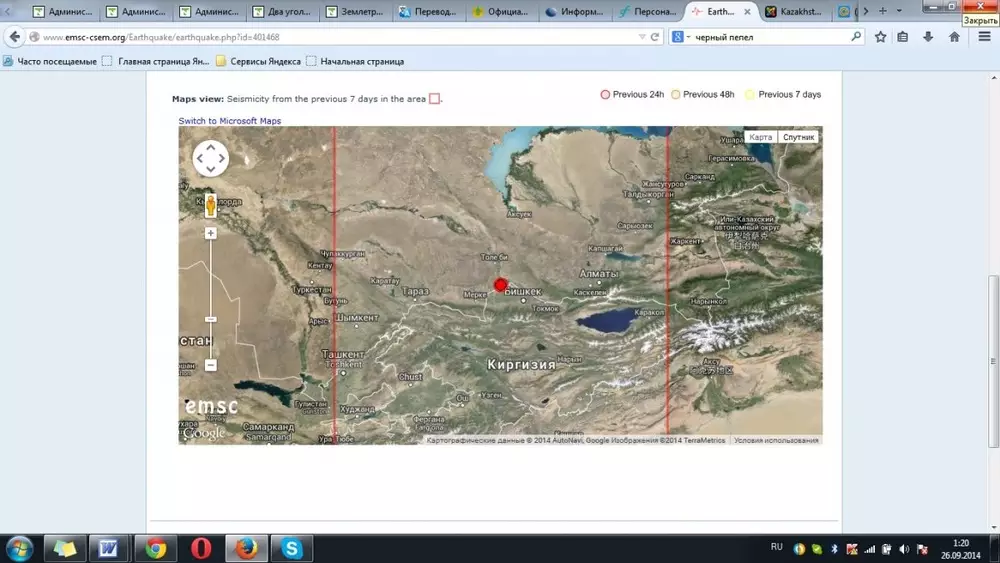Click the red earthquake marker near Bishkek

(501, 285)
